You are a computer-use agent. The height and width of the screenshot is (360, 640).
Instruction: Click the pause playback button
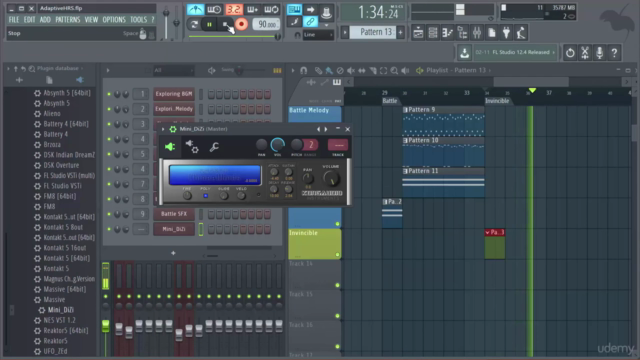209,24
